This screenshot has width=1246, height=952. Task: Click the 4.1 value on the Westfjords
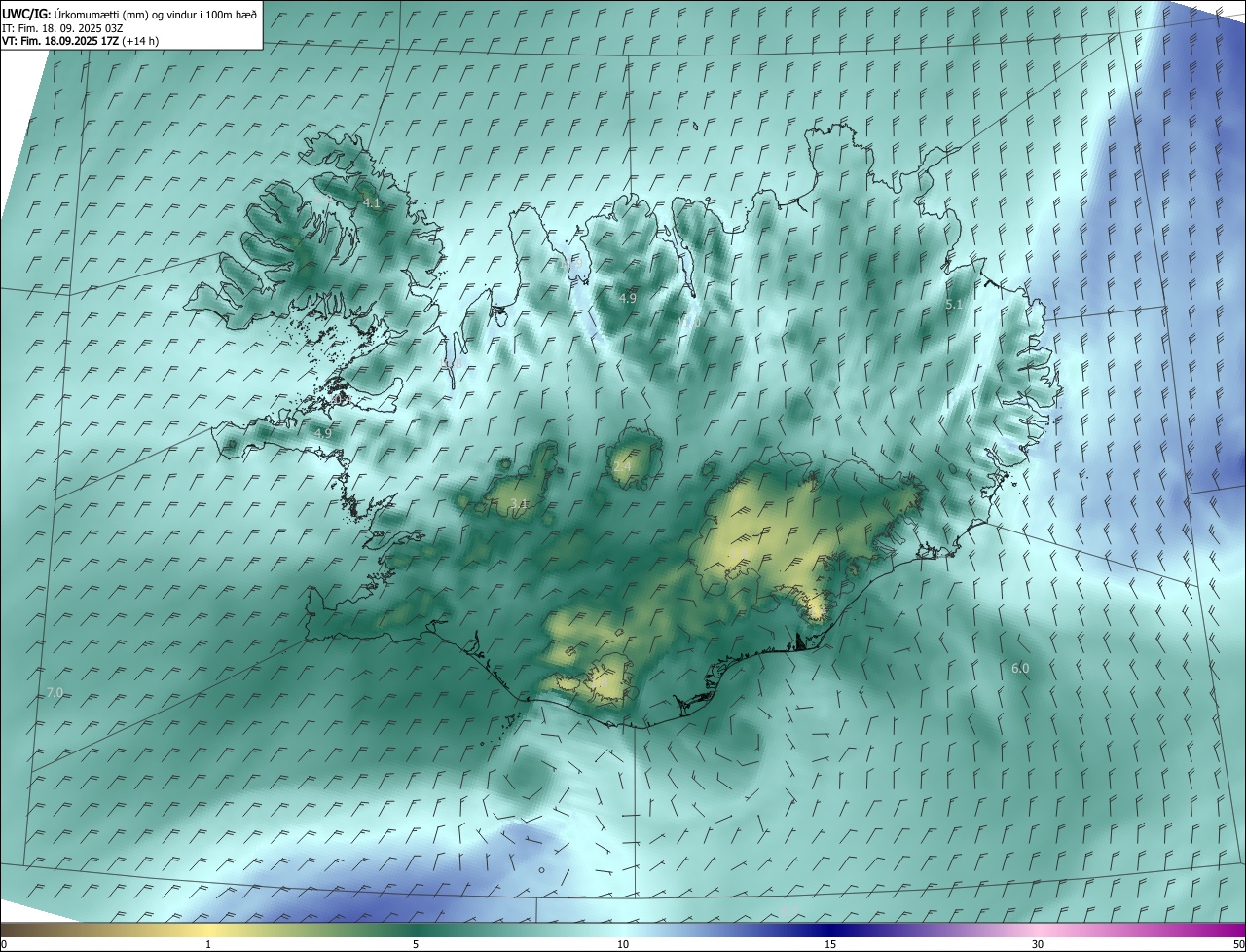tap(371, 202)
